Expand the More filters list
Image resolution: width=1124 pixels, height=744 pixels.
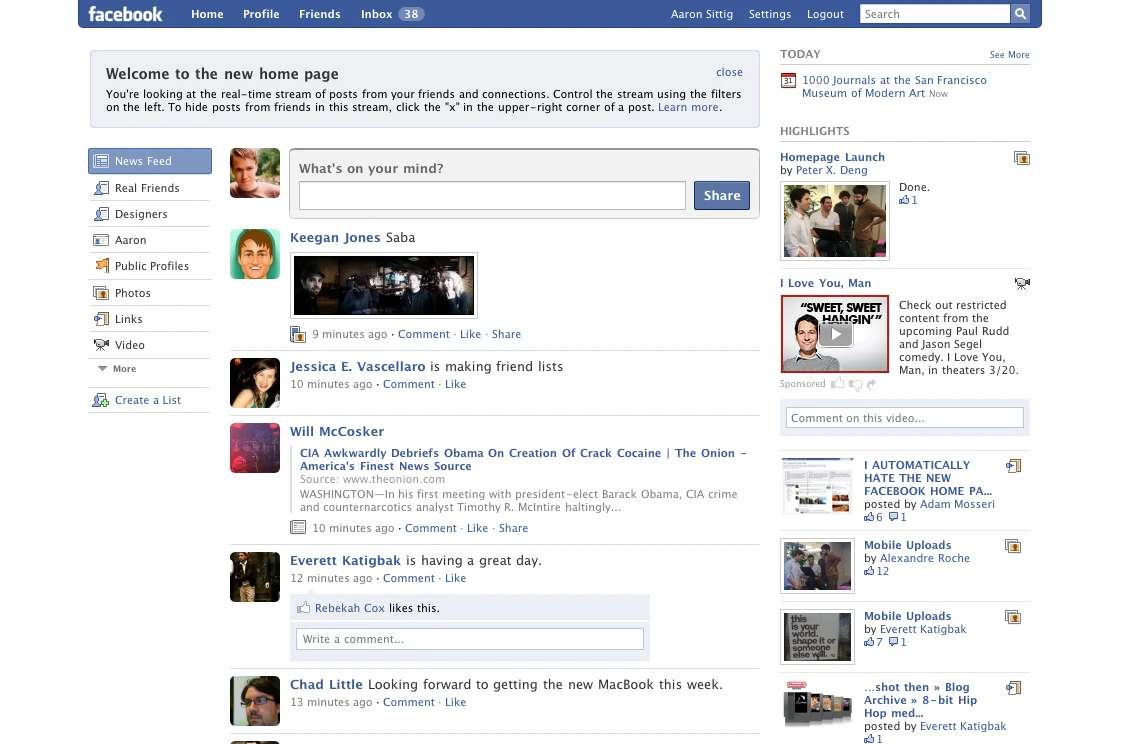[x=117, y=368]
